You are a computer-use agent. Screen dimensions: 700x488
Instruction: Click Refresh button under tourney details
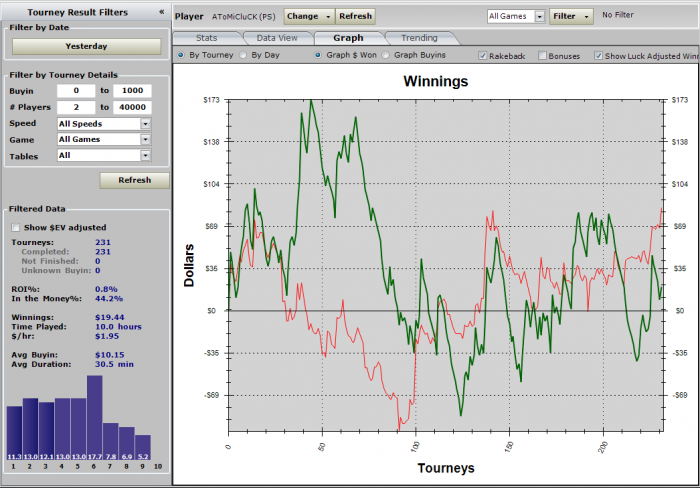(x=134, y=180)
